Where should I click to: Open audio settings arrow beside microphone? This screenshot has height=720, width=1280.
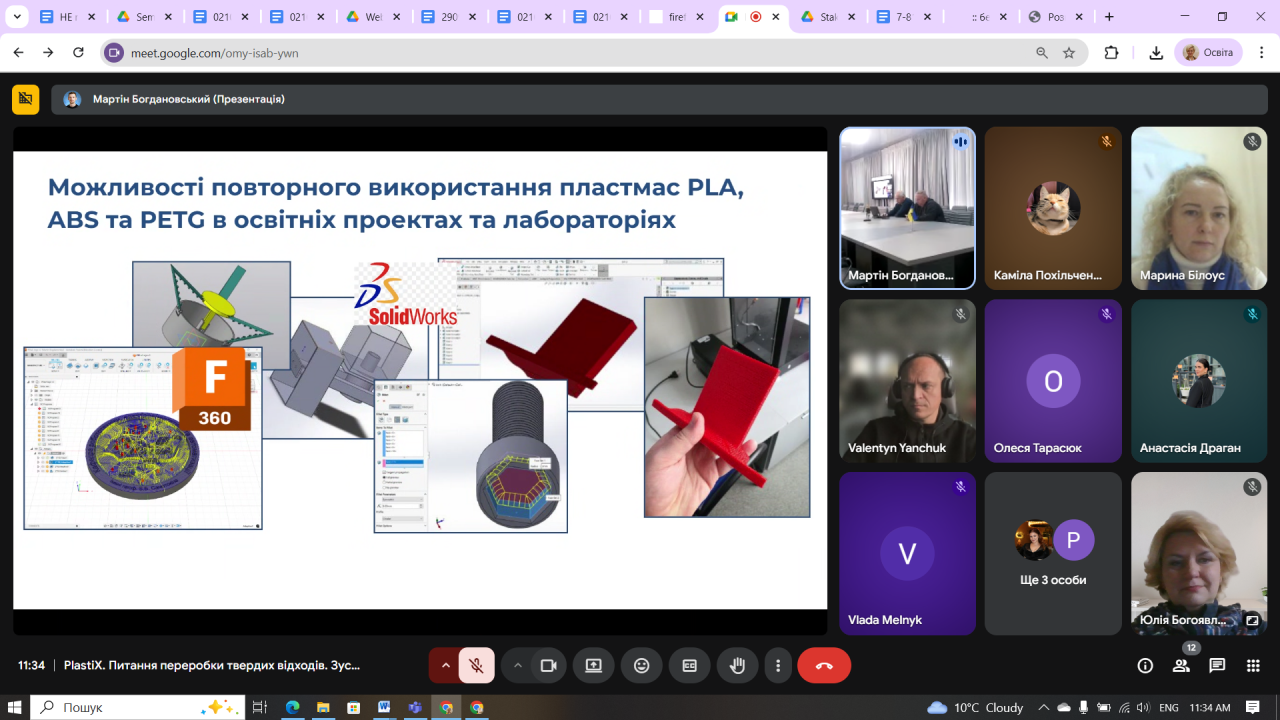tap(445, 666)
